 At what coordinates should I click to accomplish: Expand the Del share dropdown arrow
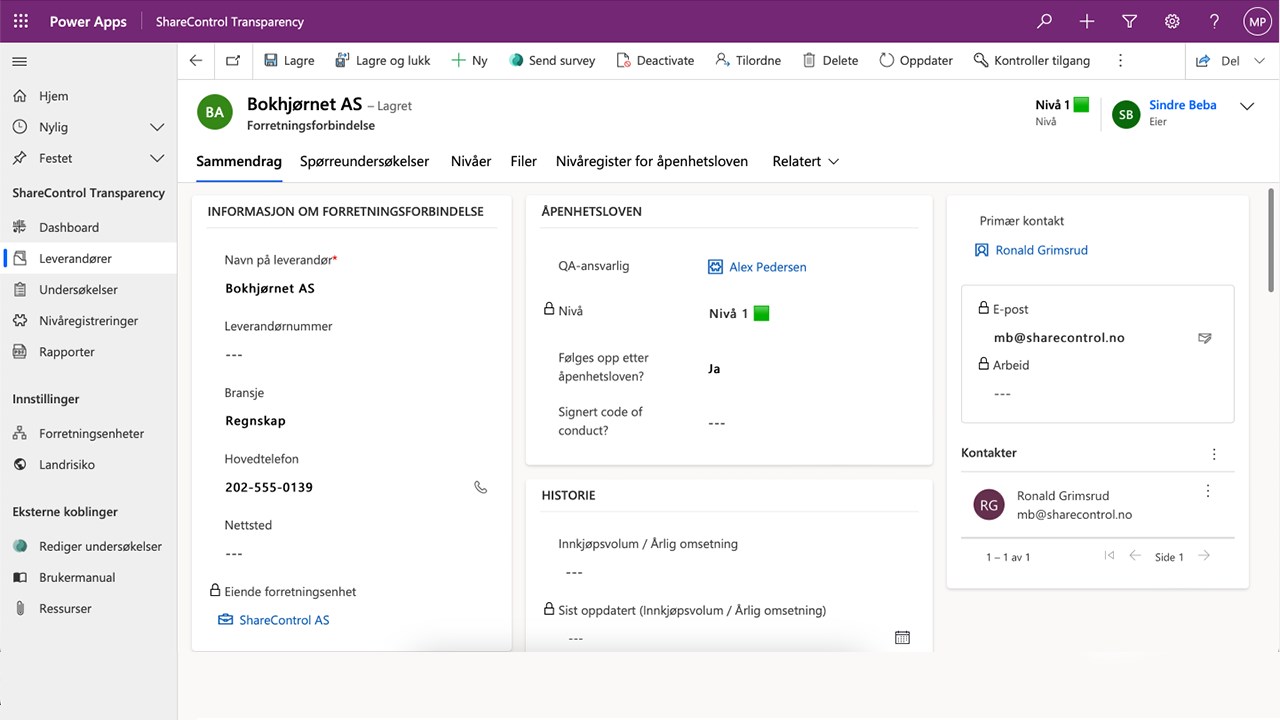click(x=1261, y=60)
